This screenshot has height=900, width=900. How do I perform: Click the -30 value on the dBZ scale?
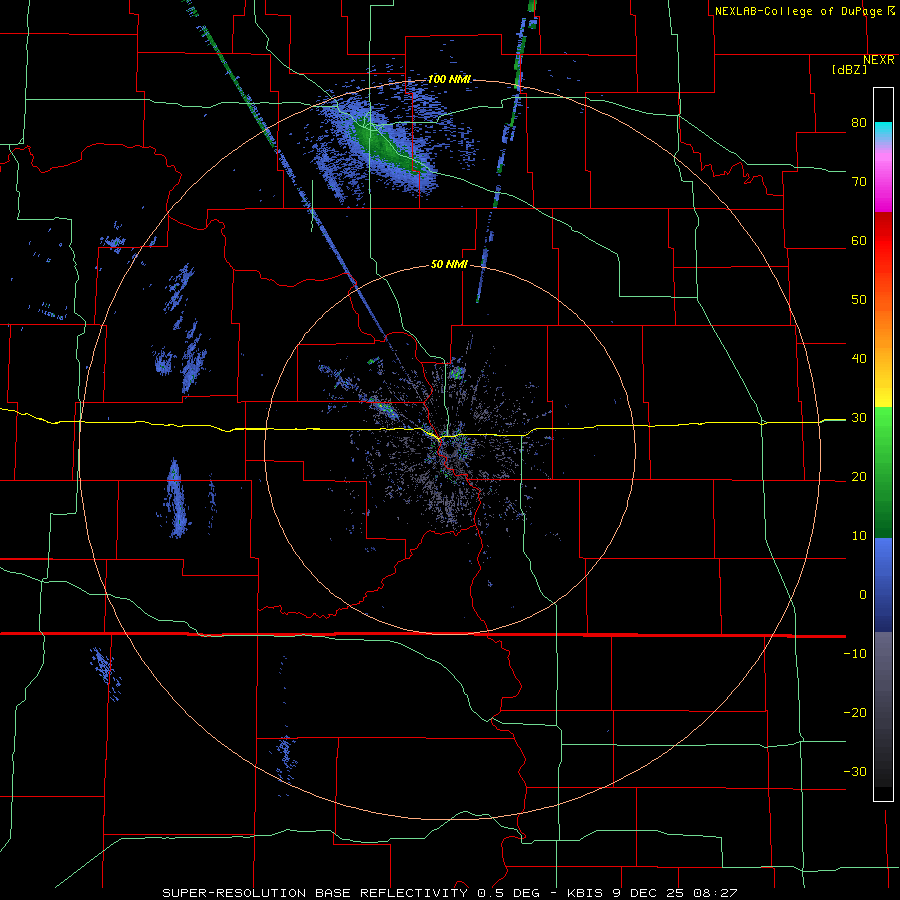(x=855, y=772)
